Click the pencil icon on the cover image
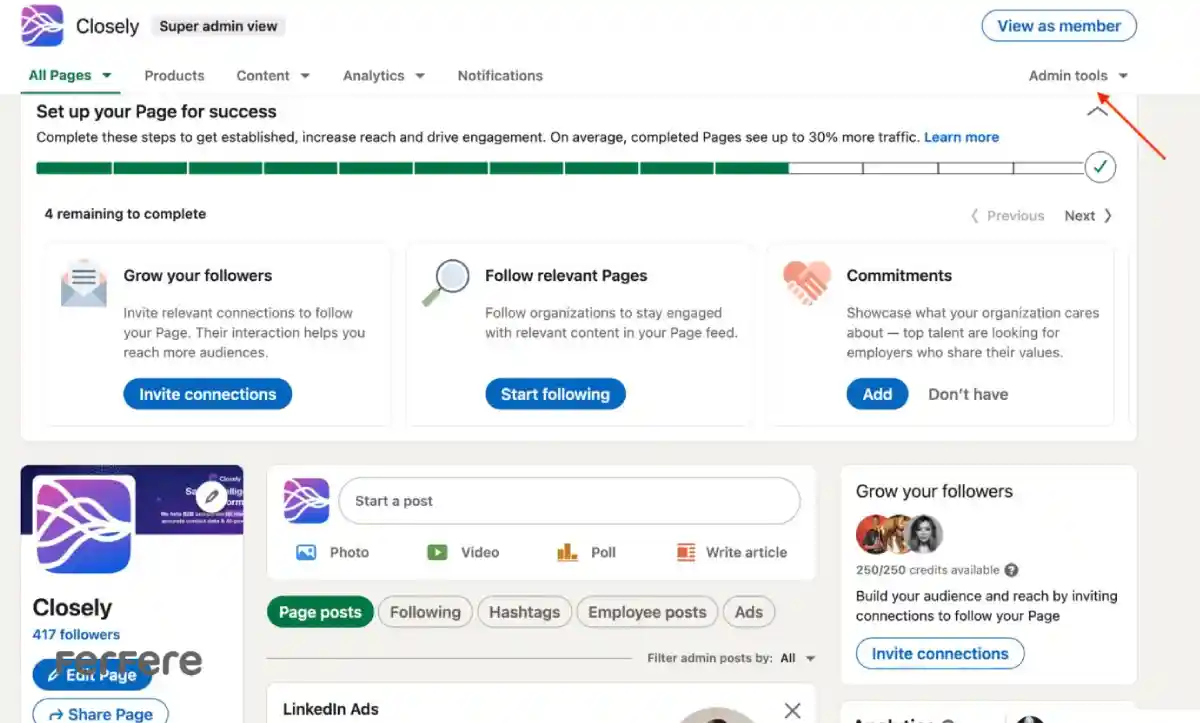Image resolution: width=1200 pixels, height=723 pixels. tap(211, 496)
